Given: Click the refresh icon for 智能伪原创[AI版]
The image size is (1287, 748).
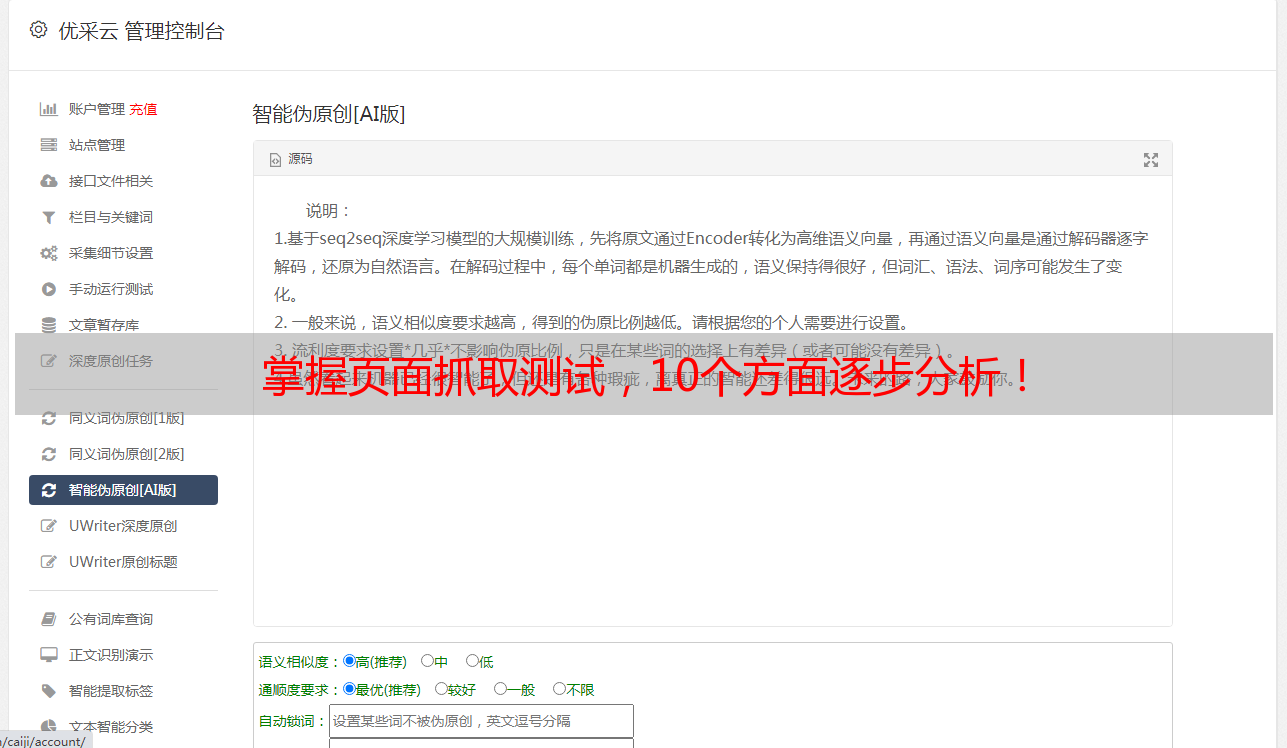Looking at the screenshot, I should [48, 490].
